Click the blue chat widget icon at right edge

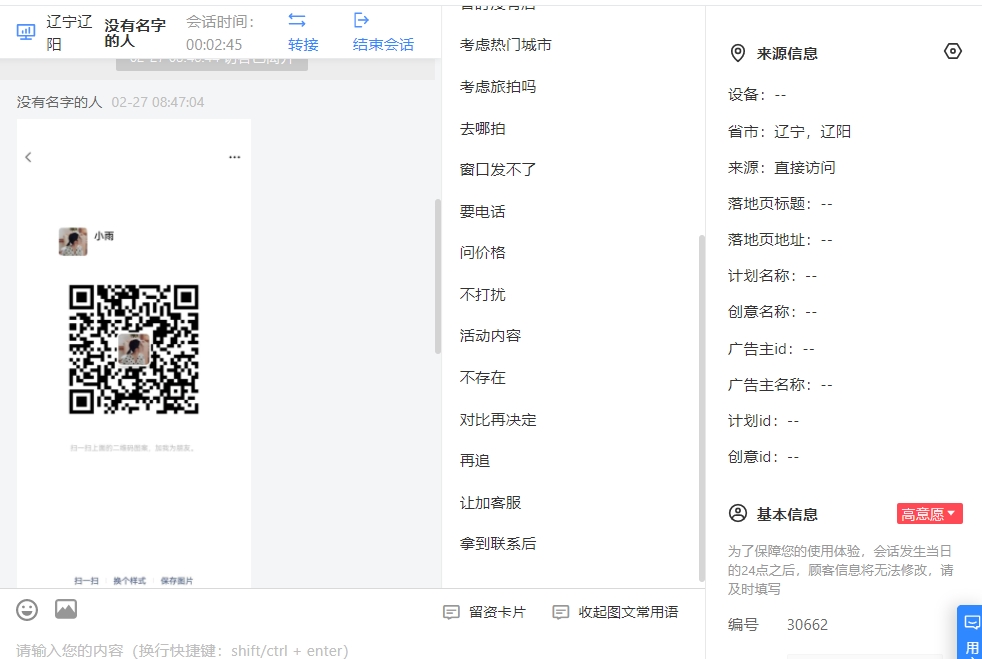[971, 623]
